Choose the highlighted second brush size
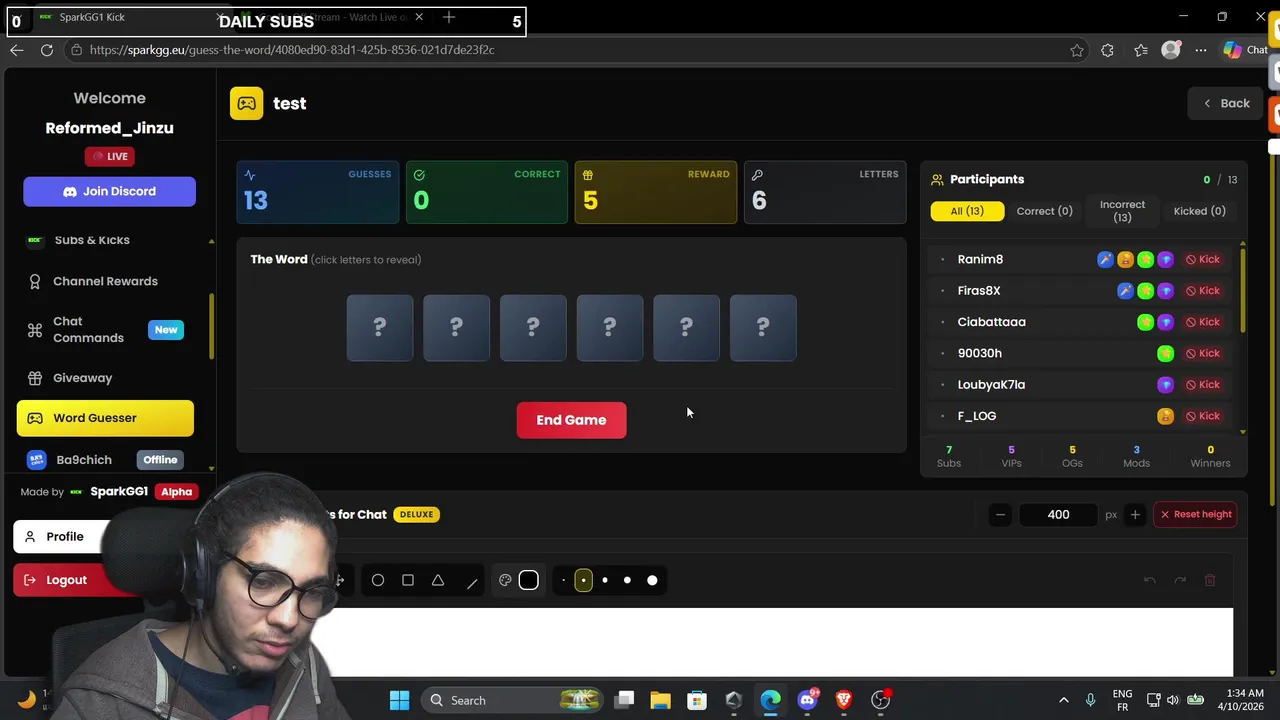The width and height of the screenshot is (1280, 720). coord(584,580)
